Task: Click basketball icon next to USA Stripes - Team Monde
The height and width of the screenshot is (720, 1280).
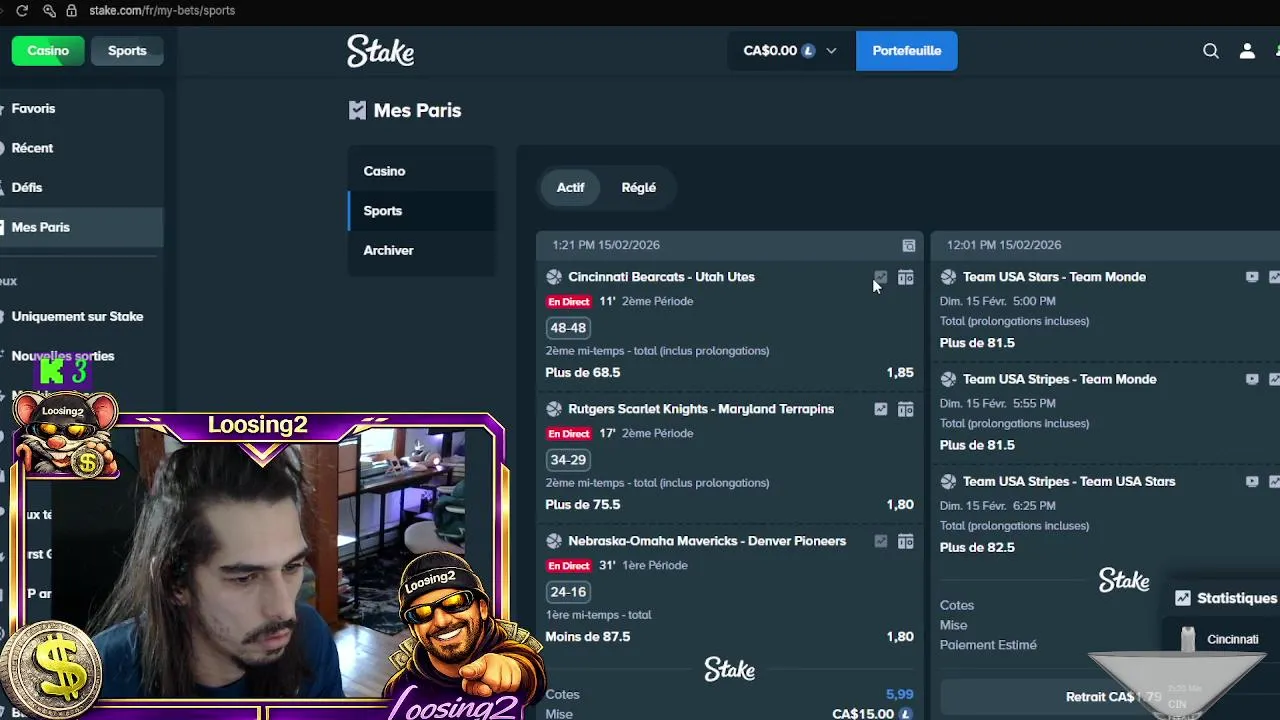Action: (x=948, y=379)
